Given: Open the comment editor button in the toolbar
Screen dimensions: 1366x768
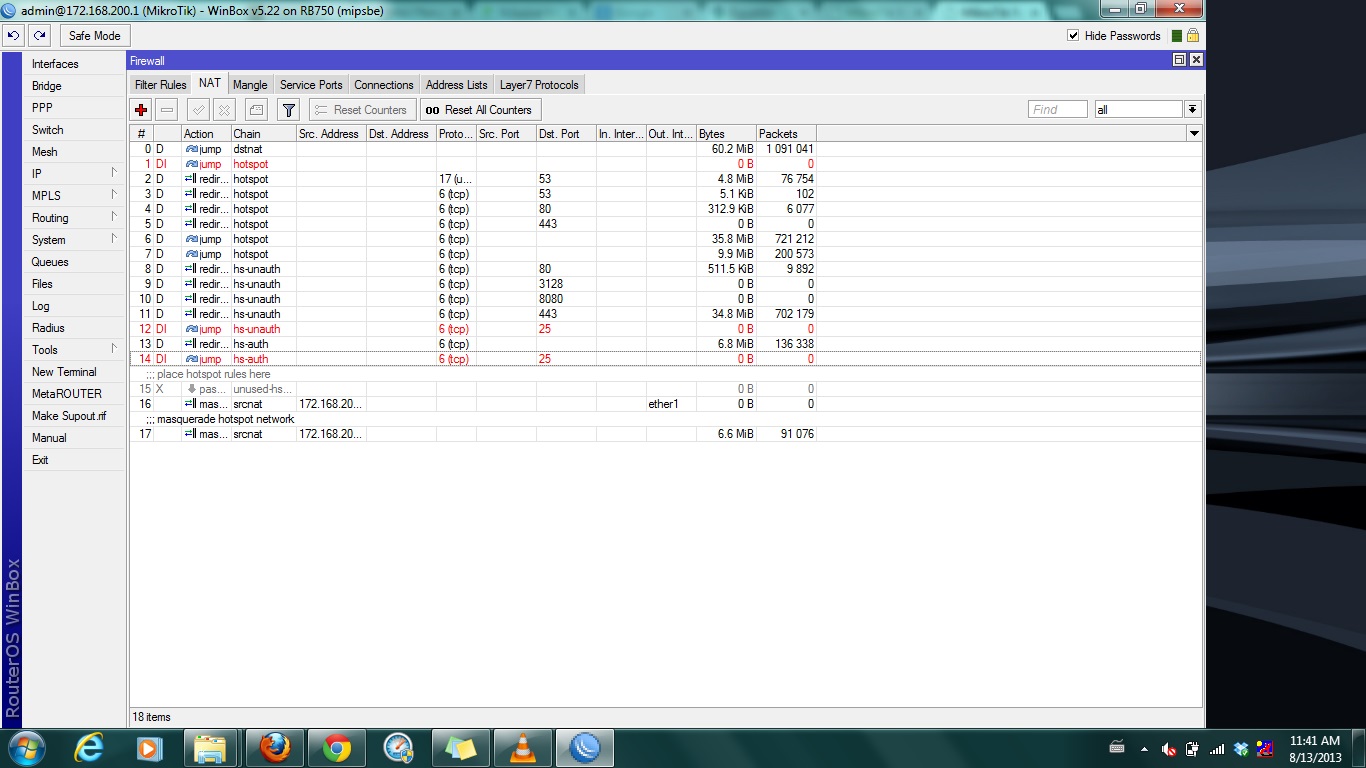Looking at the screenshot, I should [256, 110].
